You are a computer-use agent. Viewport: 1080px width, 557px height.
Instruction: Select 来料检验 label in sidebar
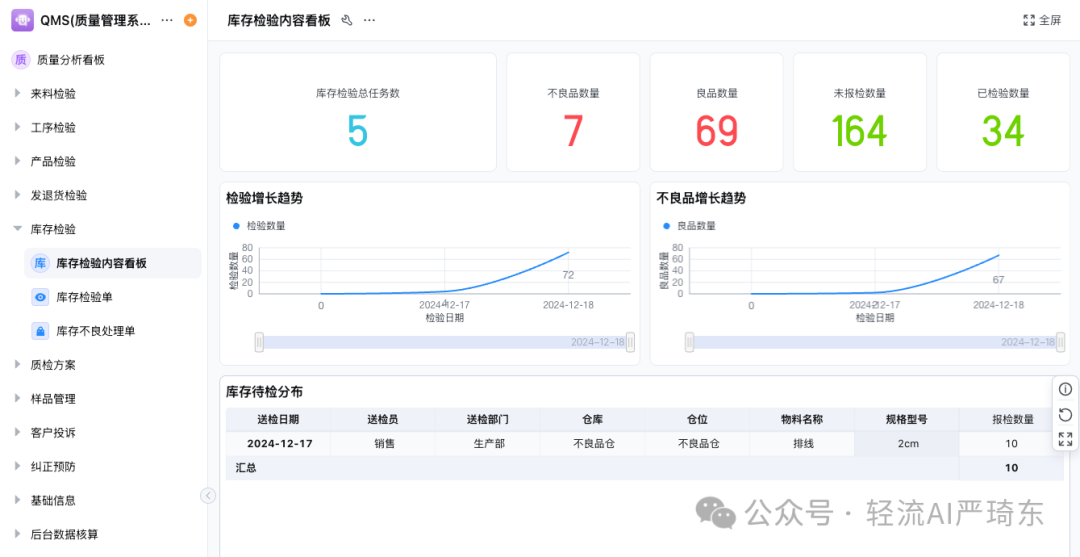click(x=53, y=94)
